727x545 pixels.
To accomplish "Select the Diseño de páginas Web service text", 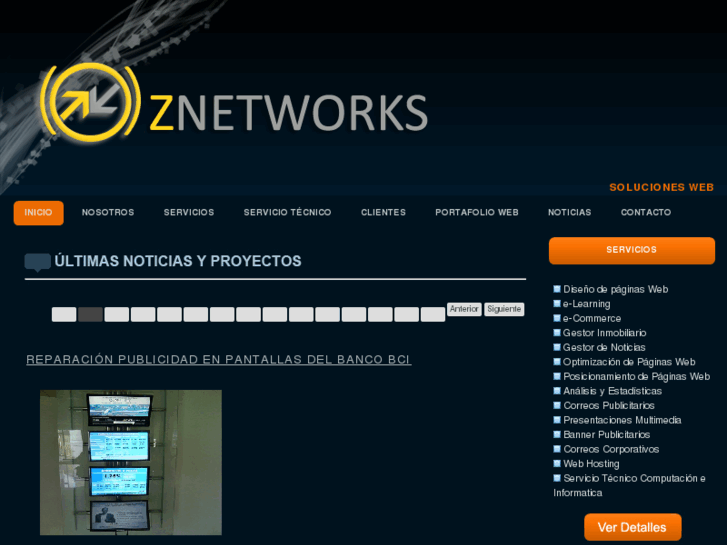I will click(x=616, y=289).
